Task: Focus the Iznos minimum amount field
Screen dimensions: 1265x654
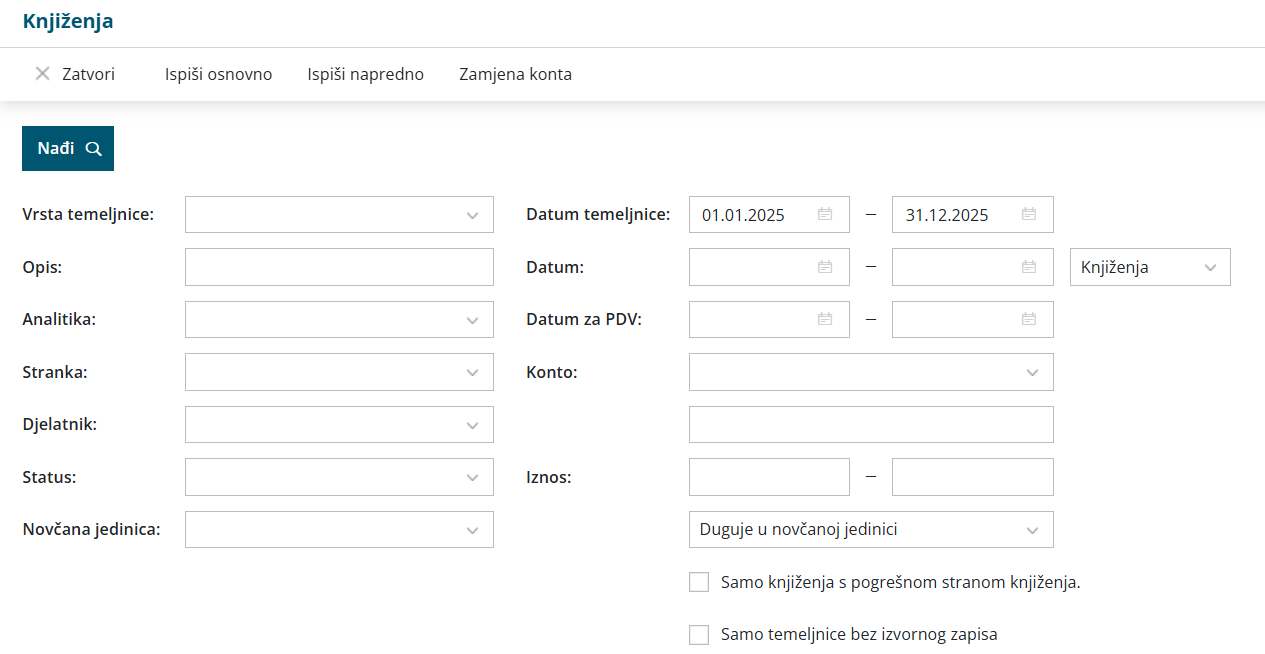Action: point(769,477)
